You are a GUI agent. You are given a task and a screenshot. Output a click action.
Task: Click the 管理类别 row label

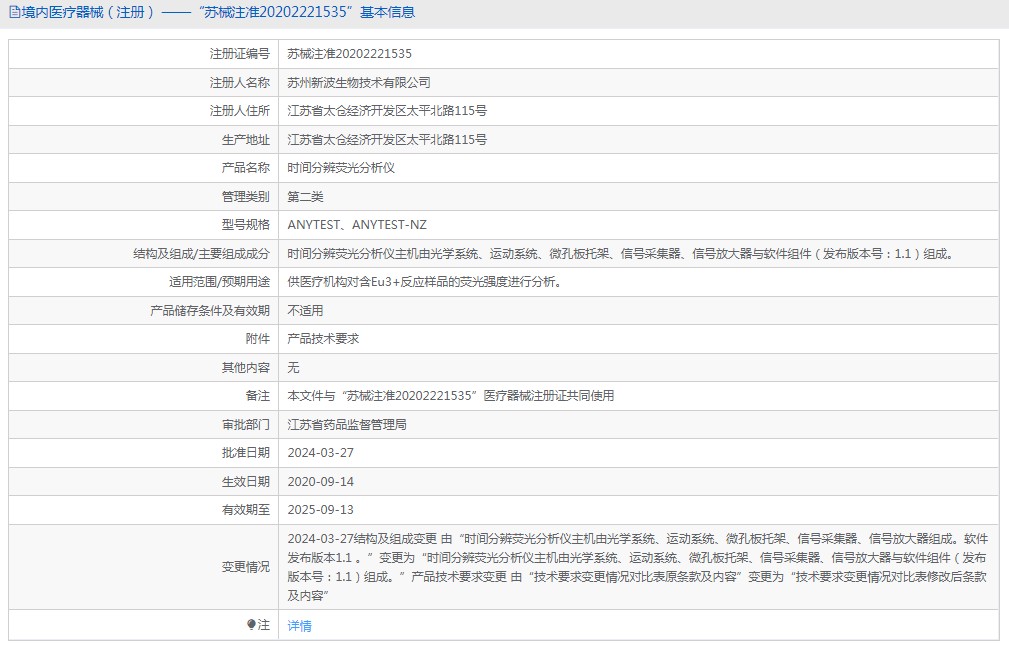click(x=246, y=196)
